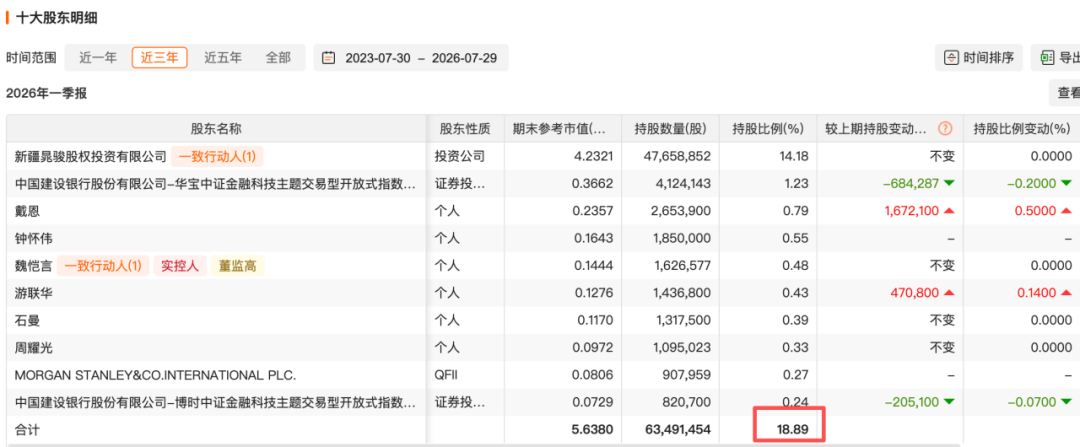Viewport: 1080px width, 447px height.
Task: Click the total market value 5.6380
Action: coord(592,430)
